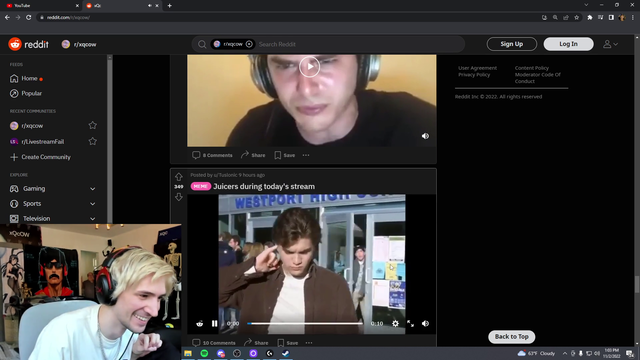
Task: Open the u/Tuslonic user profile link
Action: [225, 175]
